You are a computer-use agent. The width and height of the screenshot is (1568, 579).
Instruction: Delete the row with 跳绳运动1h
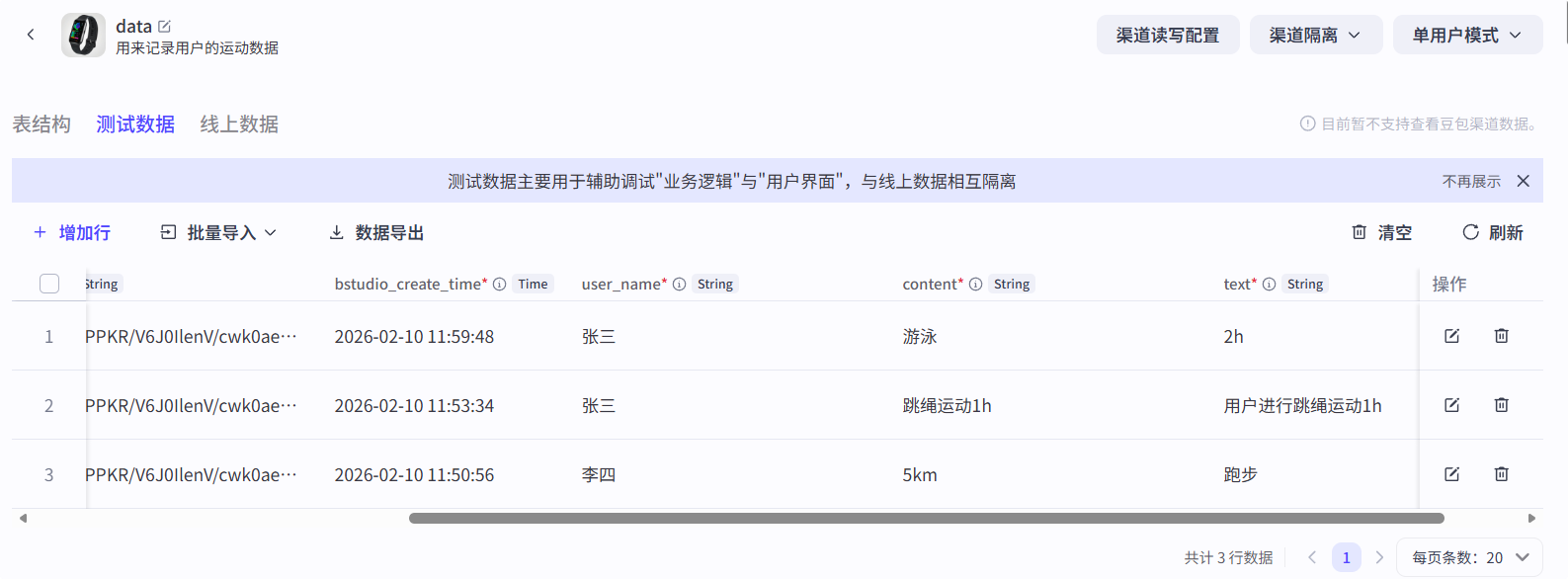pos(1501,405)
